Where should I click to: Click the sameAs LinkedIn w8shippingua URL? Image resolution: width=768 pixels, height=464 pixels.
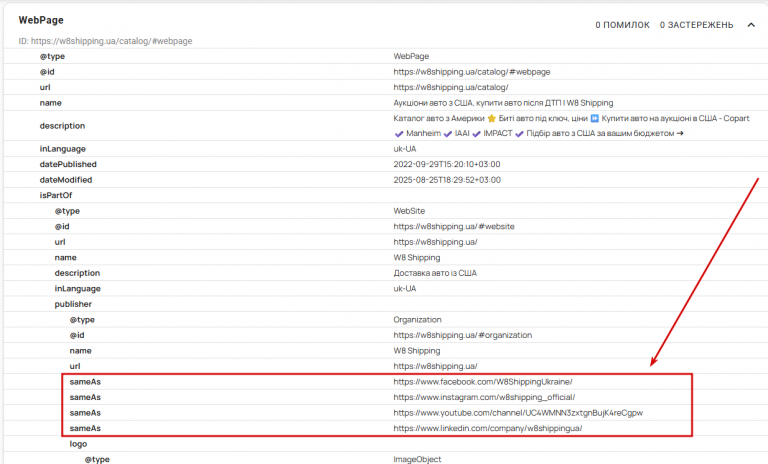tap(487, 428)
